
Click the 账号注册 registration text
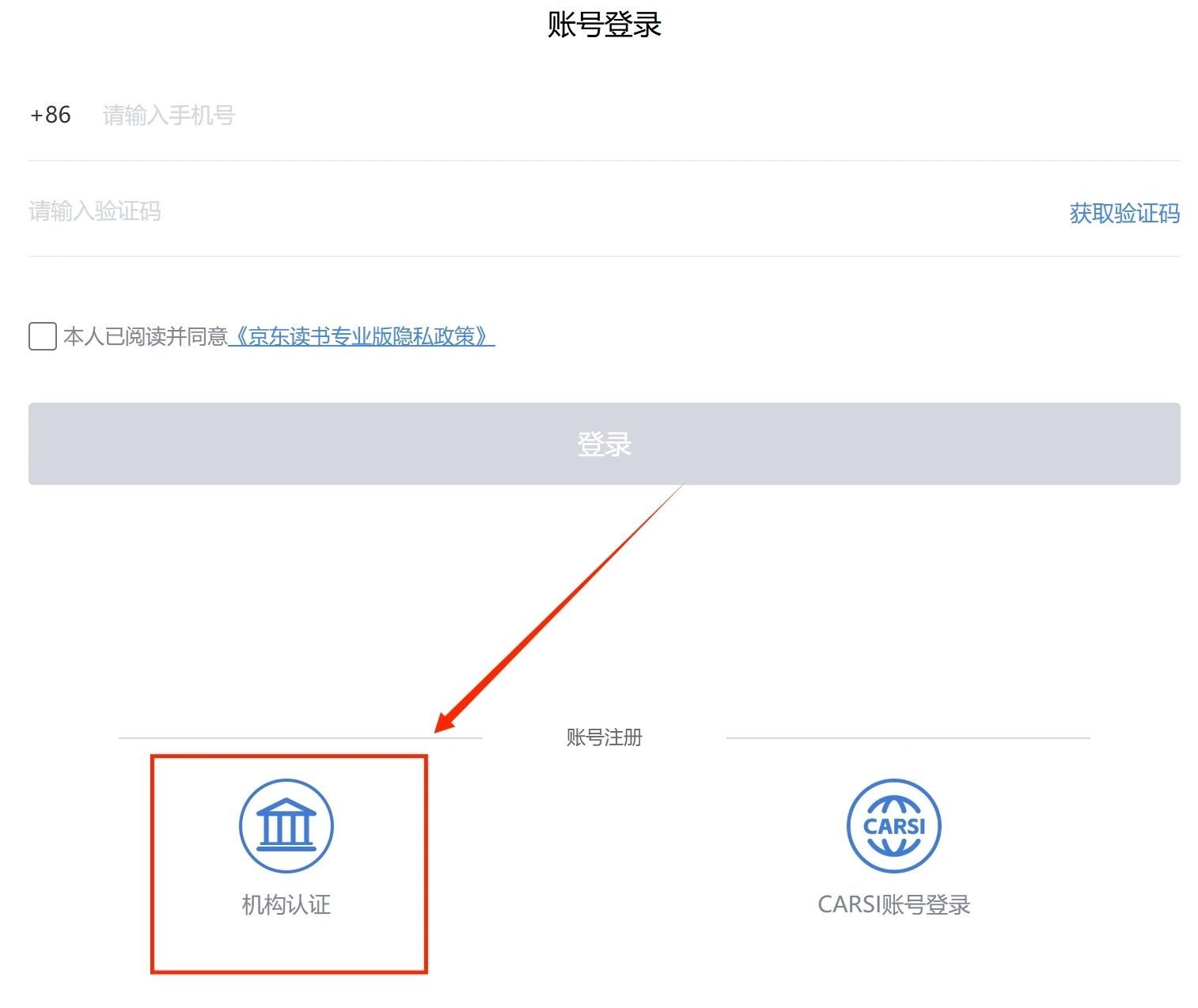[x=604, y=737]
